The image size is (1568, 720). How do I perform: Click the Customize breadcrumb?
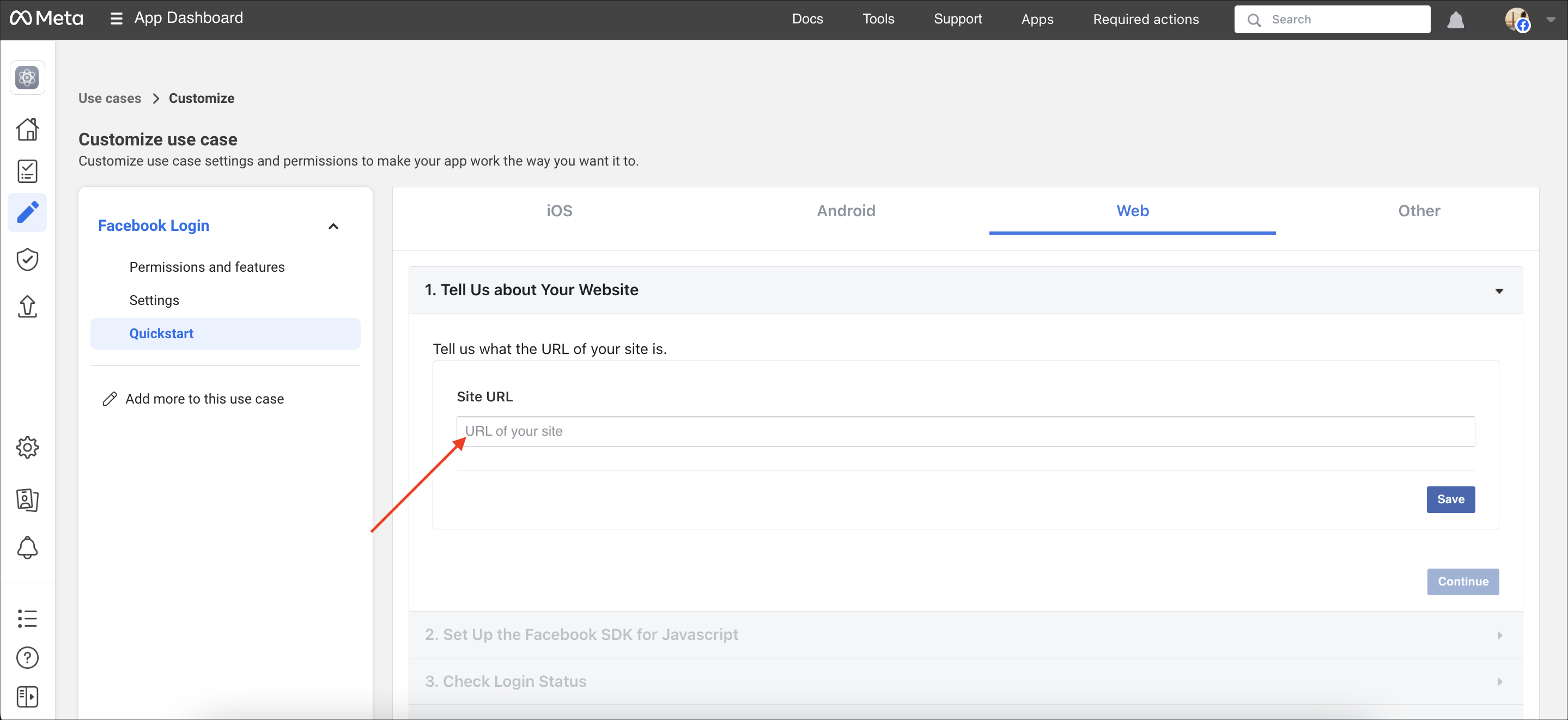point(202,98)
